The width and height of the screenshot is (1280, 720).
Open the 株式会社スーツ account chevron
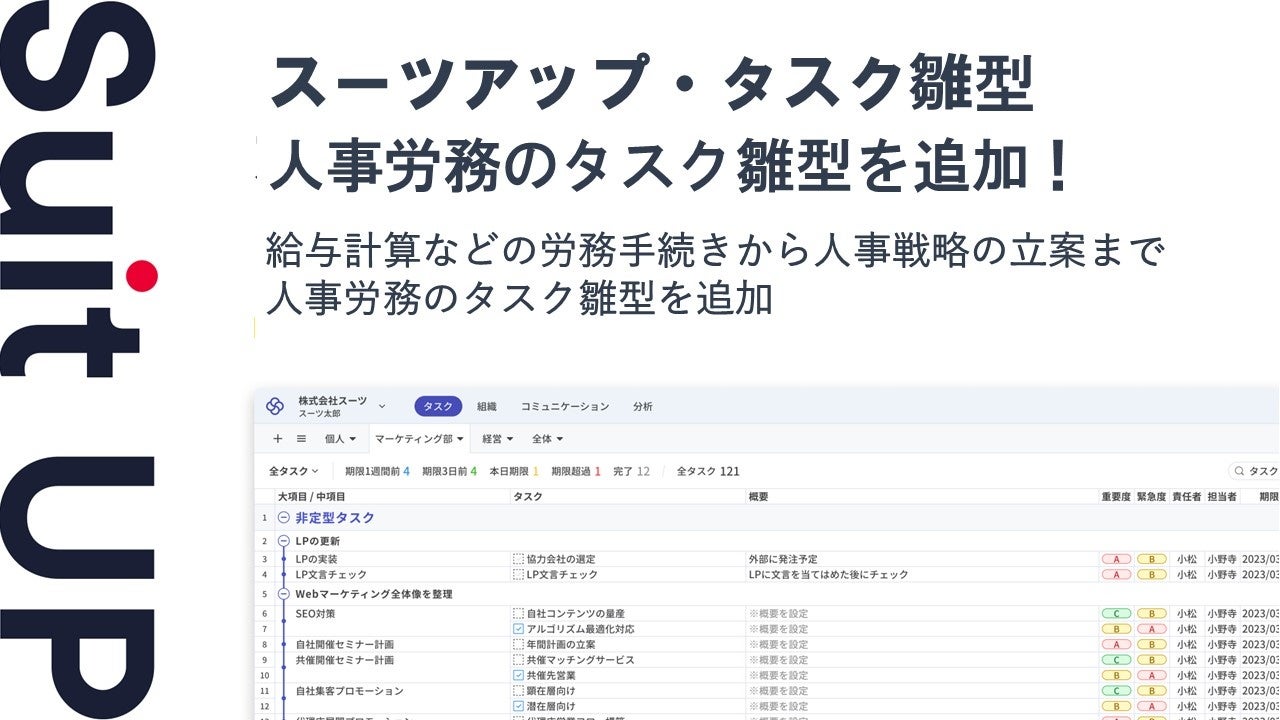point(382,407)
